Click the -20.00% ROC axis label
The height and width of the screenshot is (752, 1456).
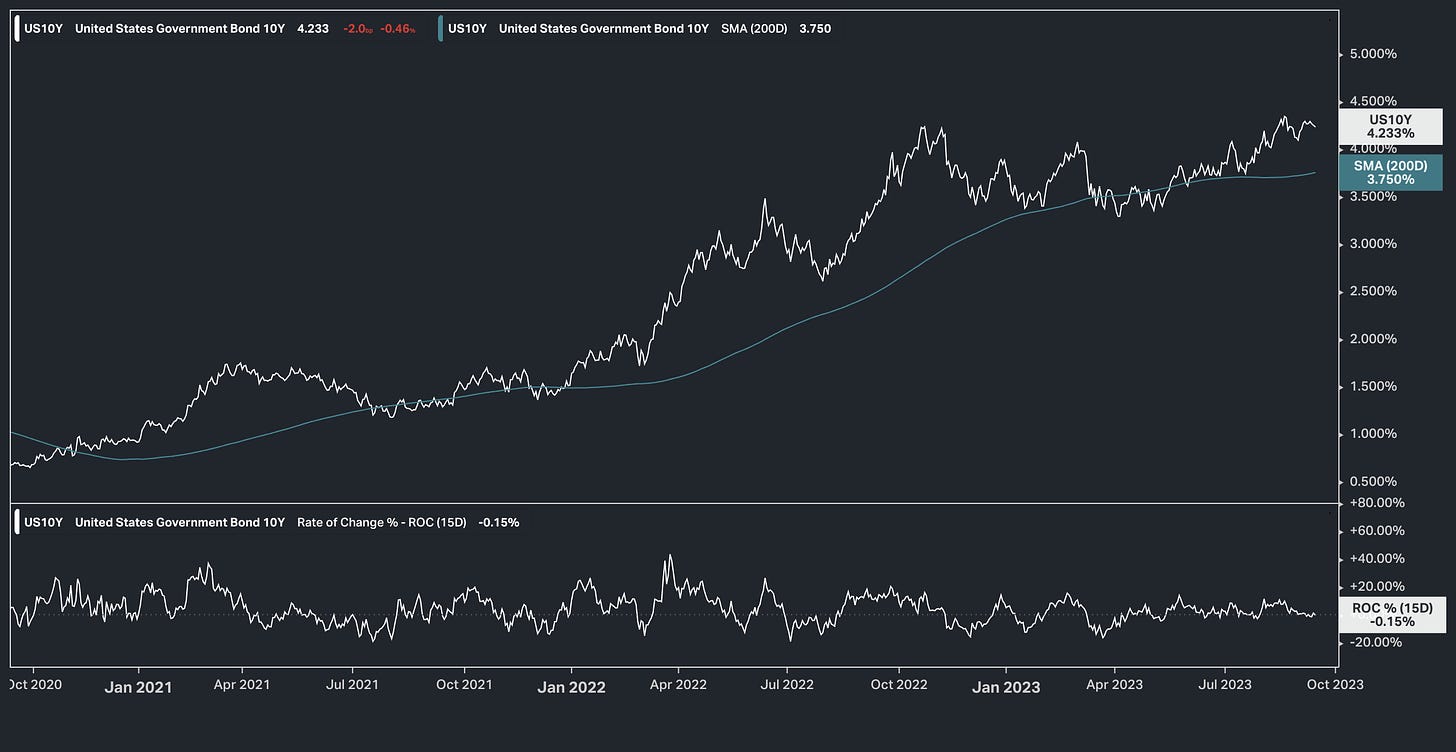1376,642
